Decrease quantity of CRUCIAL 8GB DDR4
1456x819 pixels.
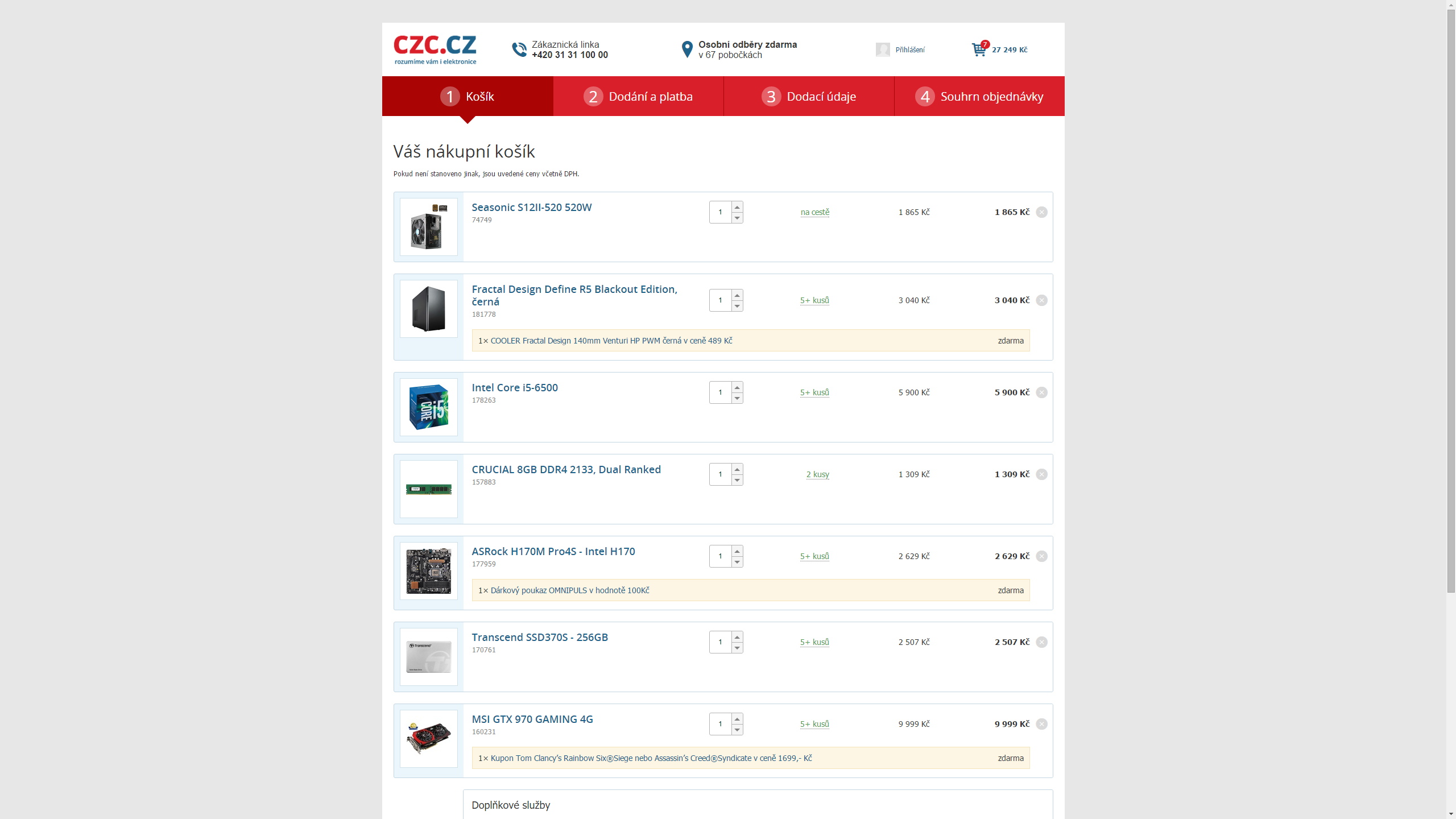point(737,480)
